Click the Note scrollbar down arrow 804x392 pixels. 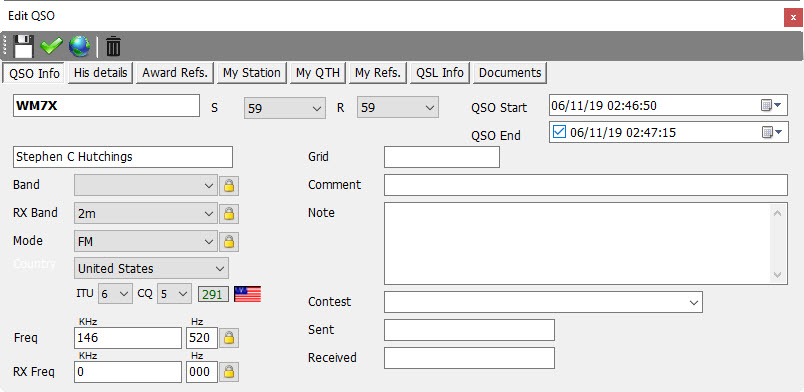pos(777,275)
